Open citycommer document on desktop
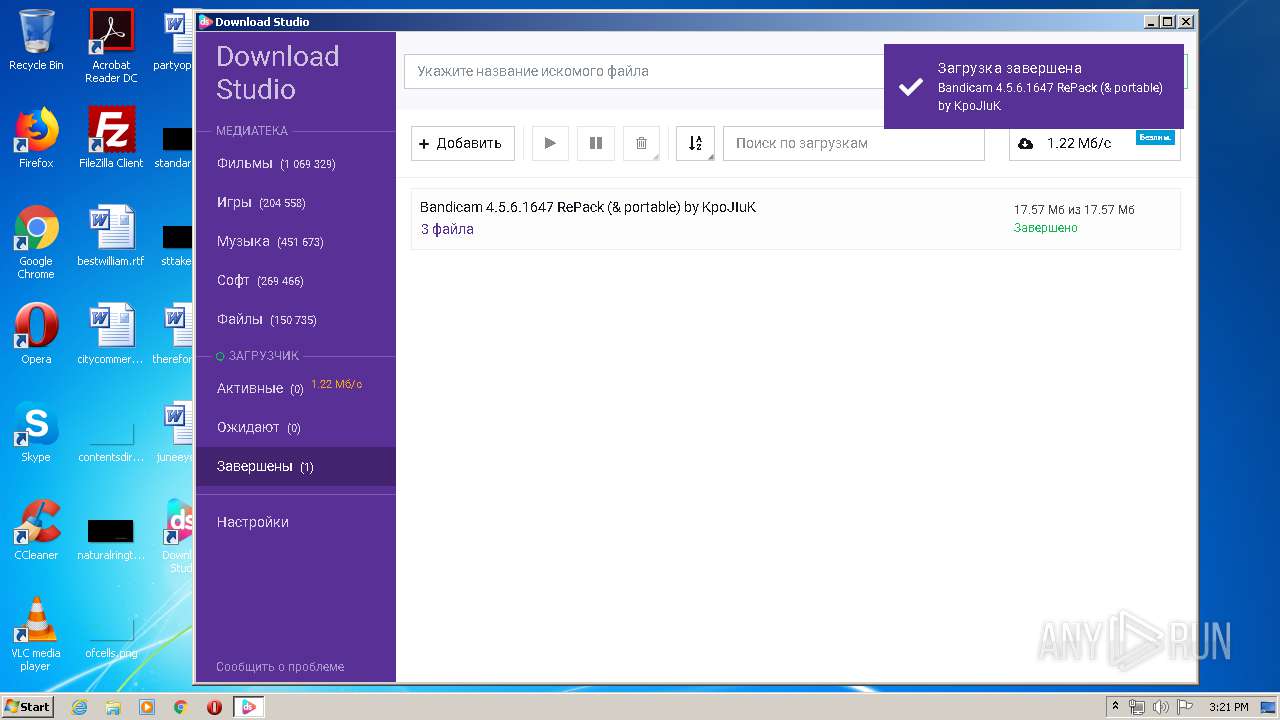The height and width of the screenshot is (720, 1280). 111,334
